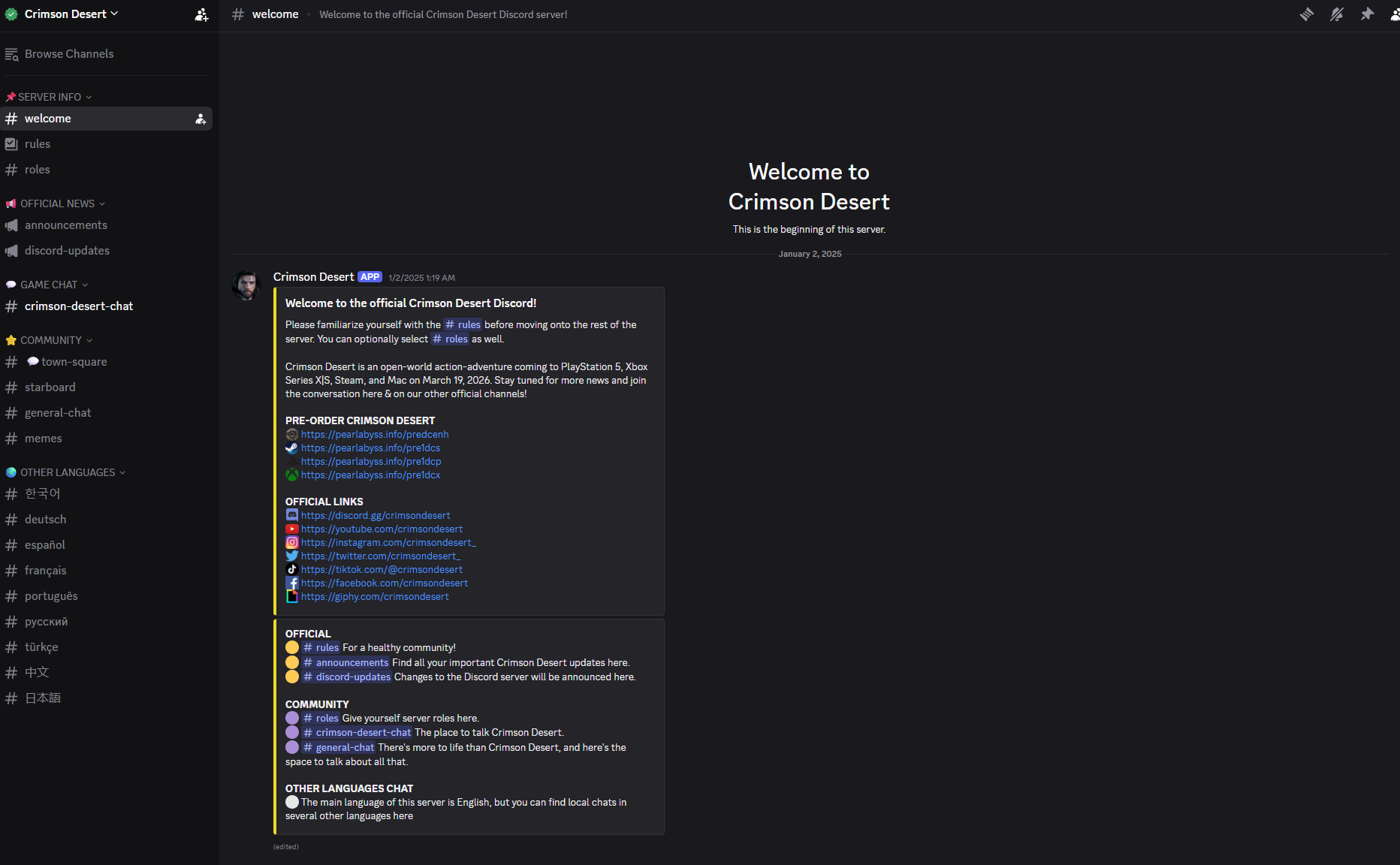Screen dimensions: 1400x865
Task: Open the pearlabyss.info/pre1dcp link
Action: tap(371, 462)
